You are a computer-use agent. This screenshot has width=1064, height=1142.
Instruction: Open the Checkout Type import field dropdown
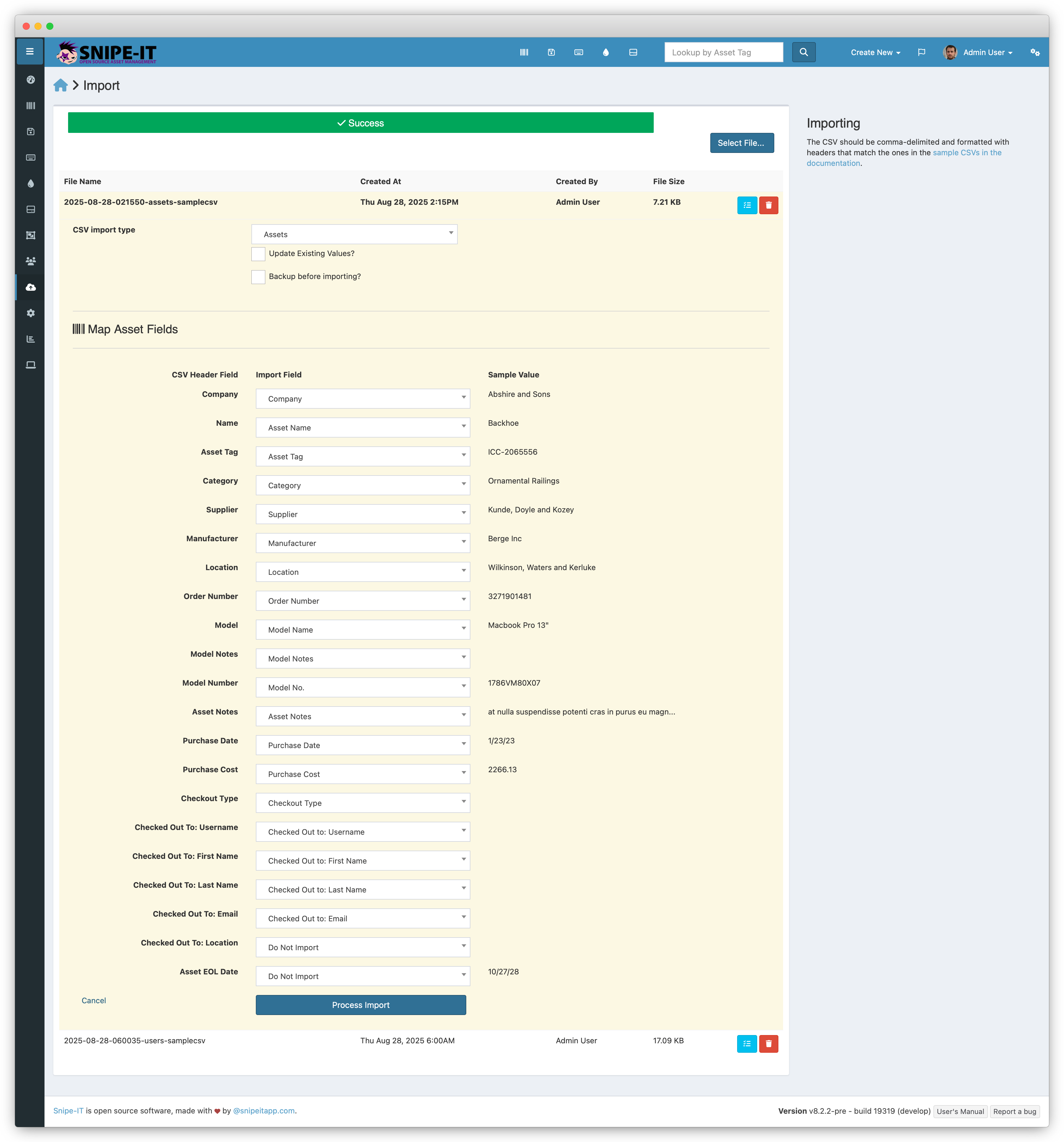coord(363,803)
